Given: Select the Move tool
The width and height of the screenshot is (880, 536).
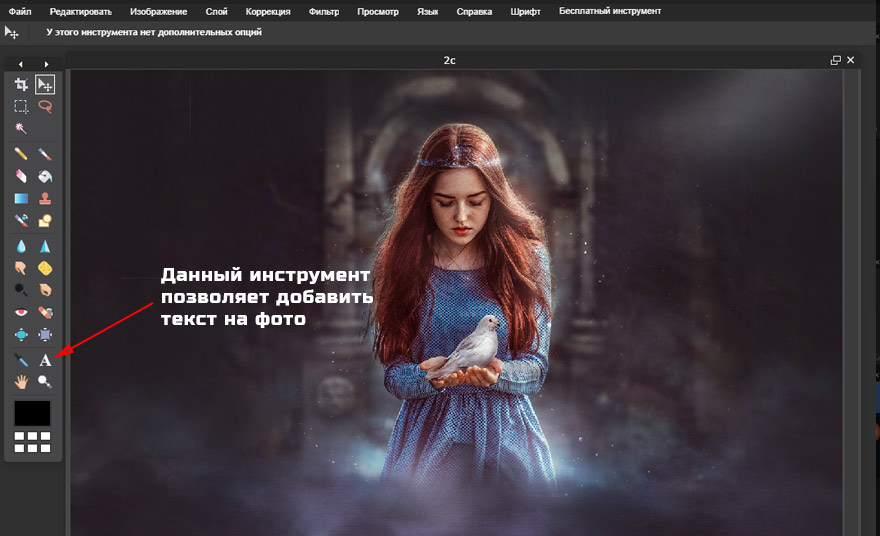Looking at the screenshot, I should coord(45,85).
